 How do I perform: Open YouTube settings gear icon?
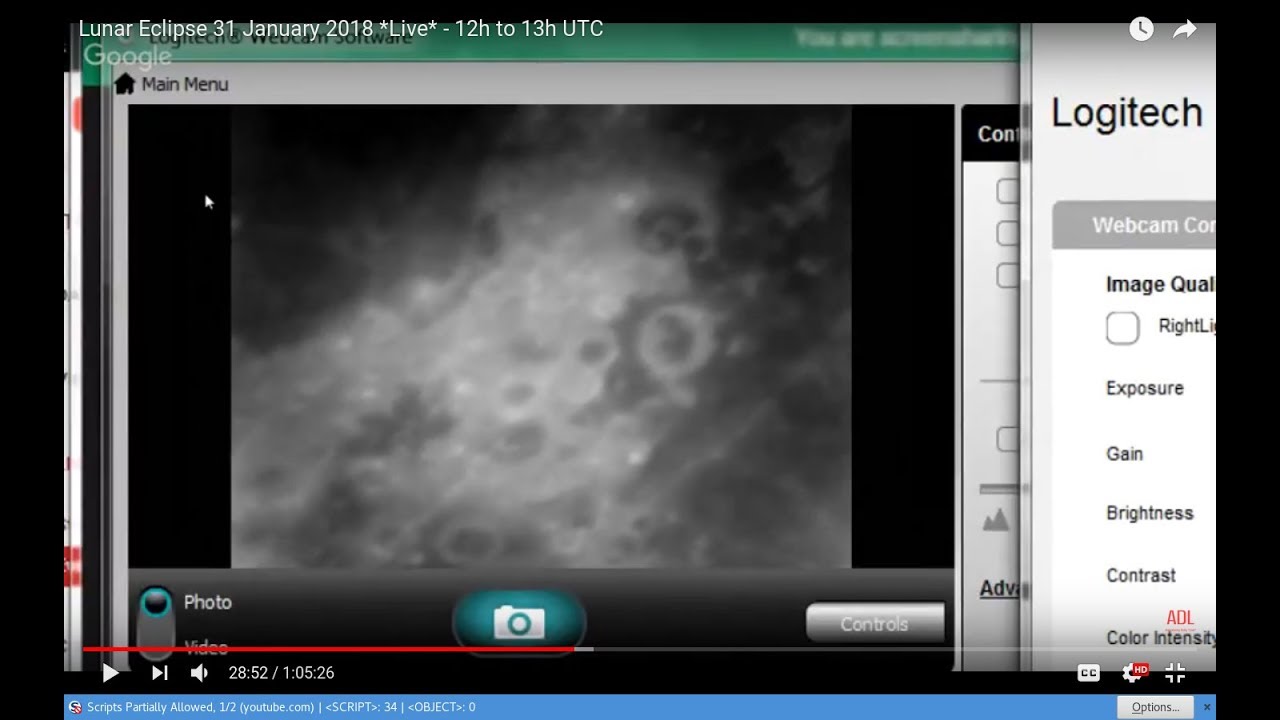click(1133, 673)
